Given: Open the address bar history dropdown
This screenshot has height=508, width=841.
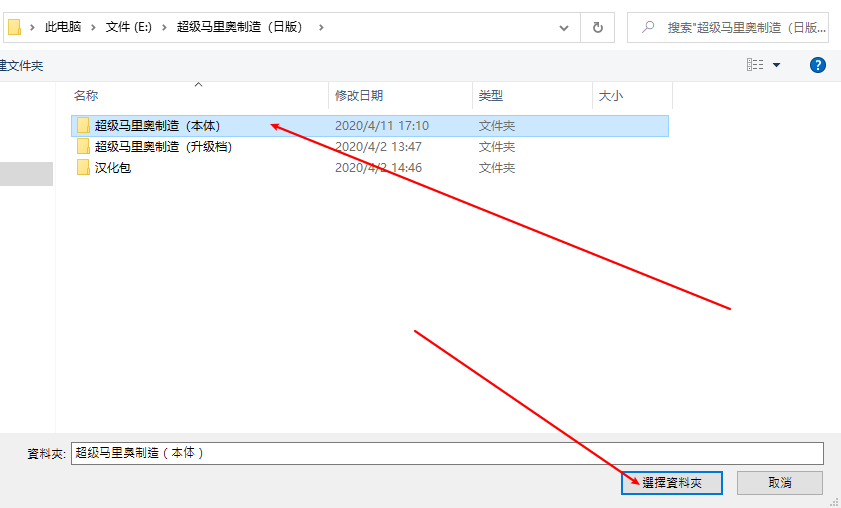Looking at the screenshot, I should point(564,27).
